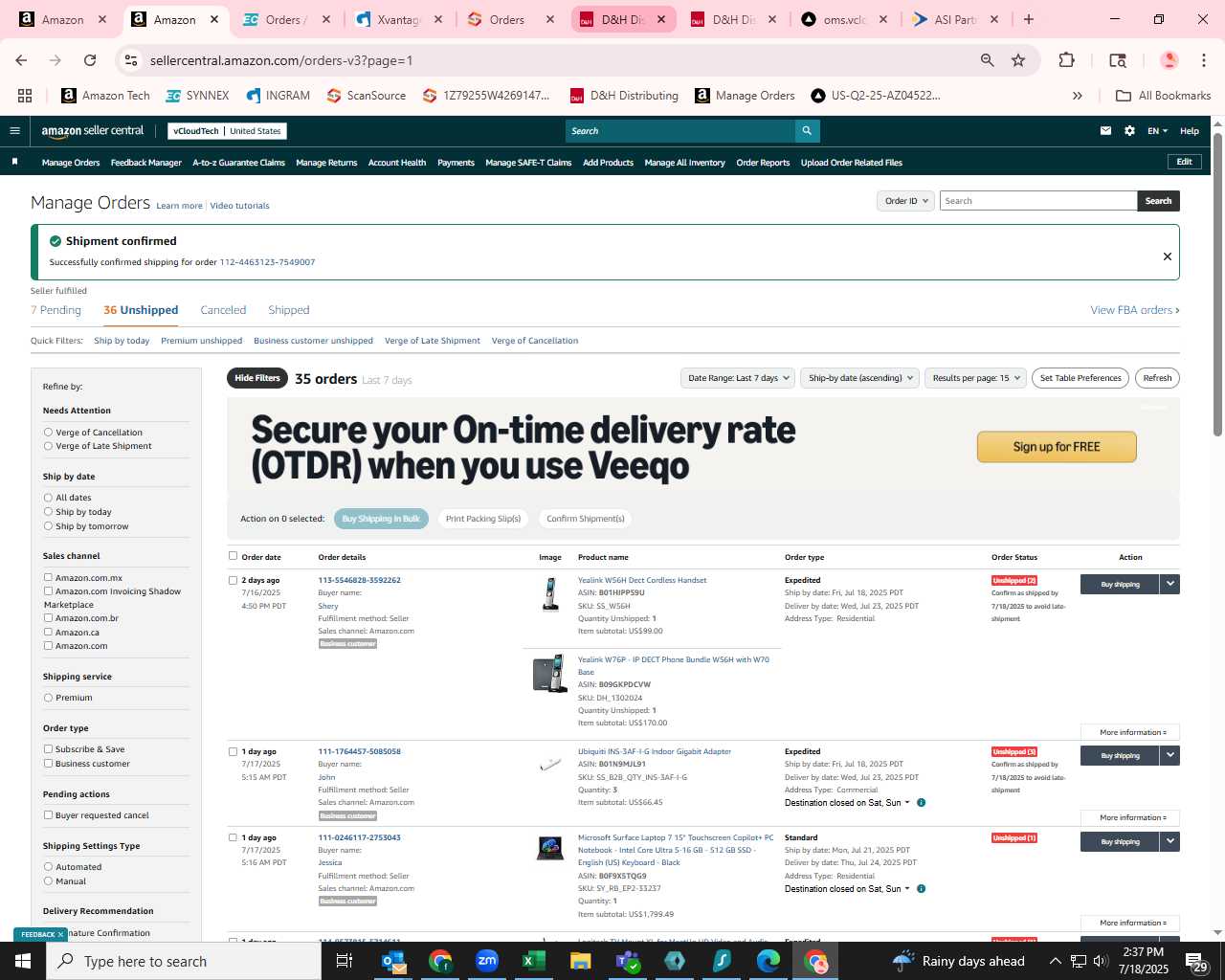Open the Ship-by date sort dropdown
This screenshot has height=980, width=1225.
[x=860, y=378]
